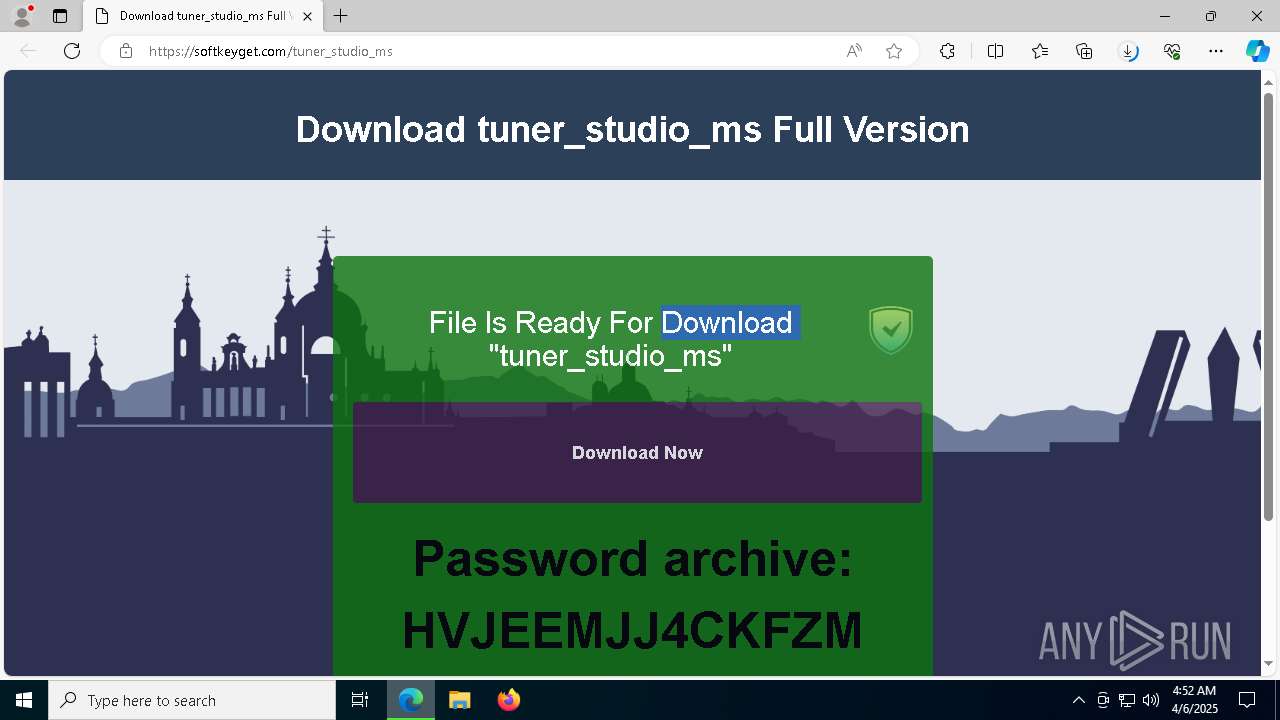Open volume tray icon
The height and width of the screenshot is (720, 1280).
click(1151, 700)
